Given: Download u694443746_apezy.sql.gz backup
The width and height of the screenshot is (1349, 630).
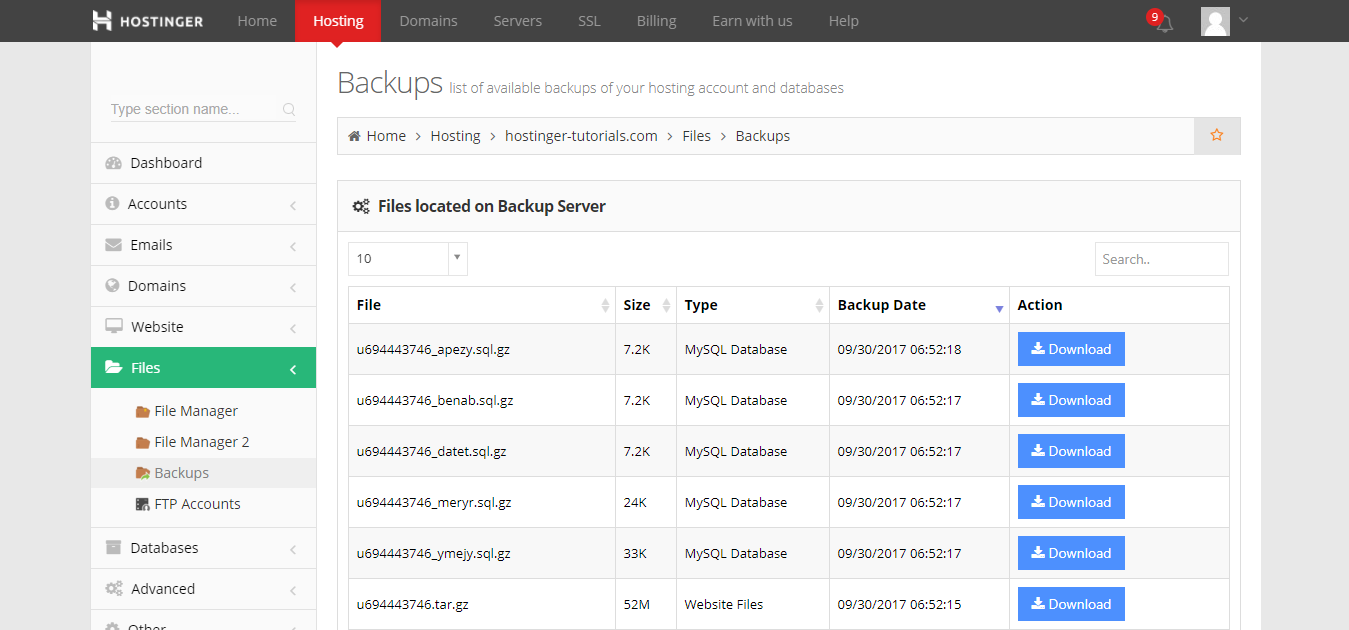Looking at the screenshot, I should (1071, 349).
